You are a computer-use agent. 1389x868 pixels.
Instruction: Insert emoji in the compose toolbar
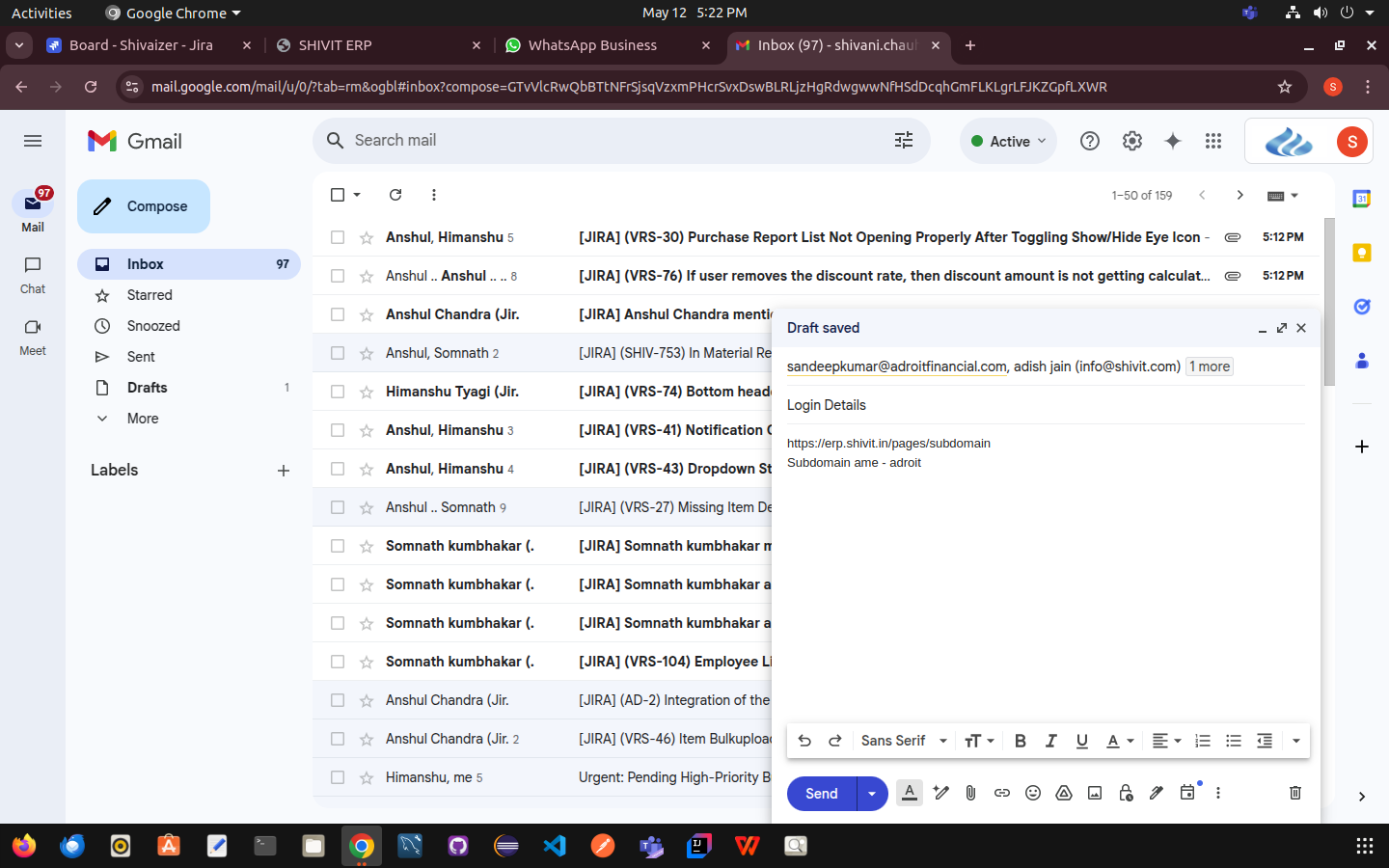click(x=1032, y=793)
